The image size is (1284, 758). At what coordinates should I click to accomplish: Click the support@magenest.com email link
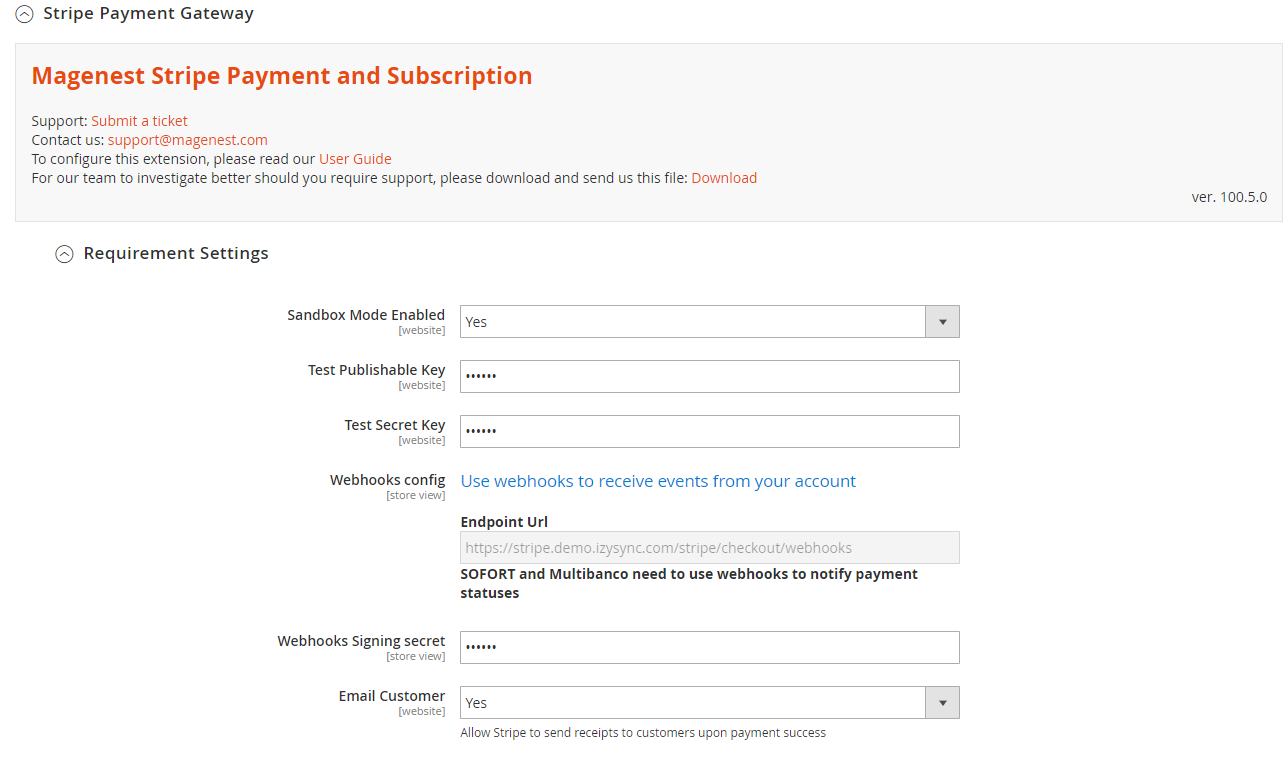[x=188, y=140]
